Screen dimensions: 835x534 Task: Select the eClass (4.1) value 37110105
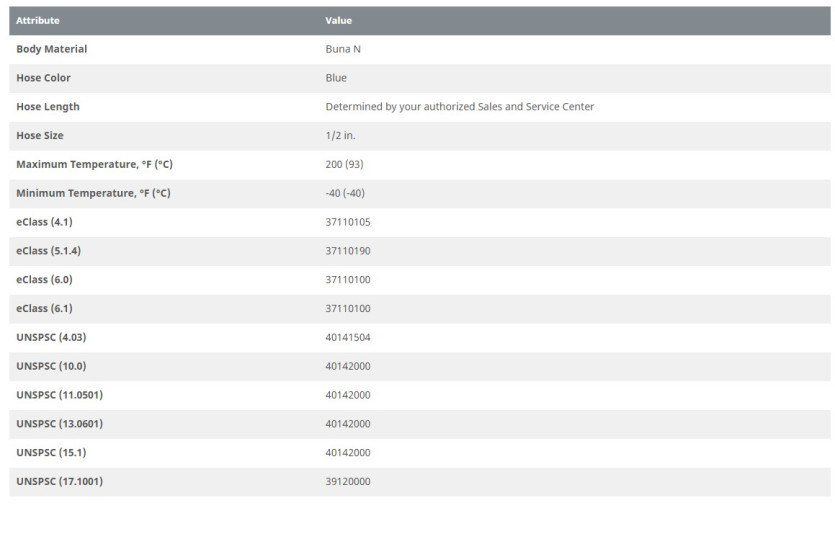click(x=348, y=222)
